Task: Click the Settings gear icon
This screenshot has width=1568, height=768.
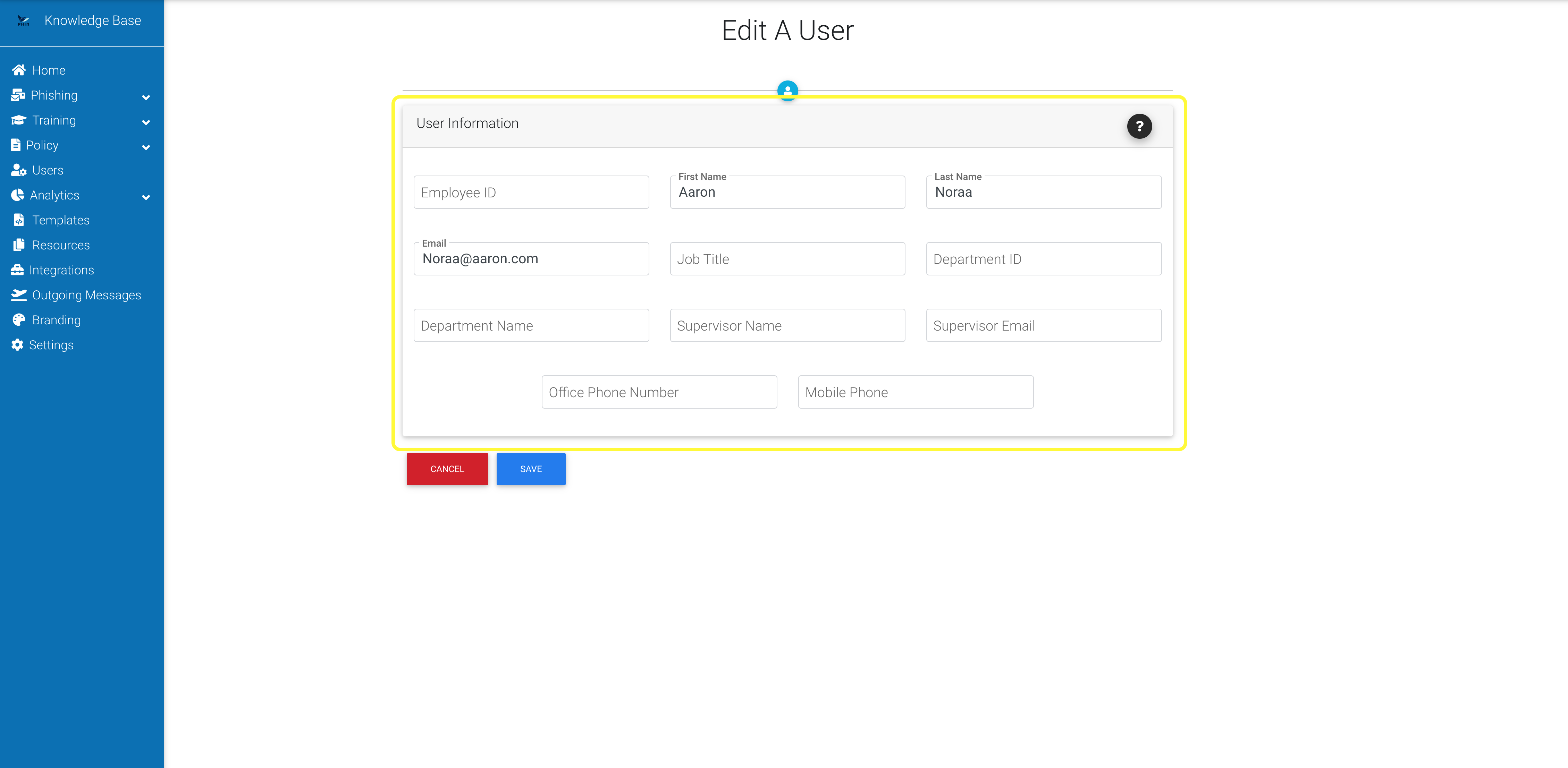Action: point(18,344)
